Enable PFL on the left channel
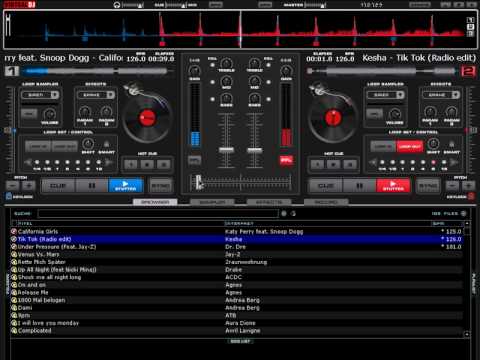 click(x=194, y=161)
